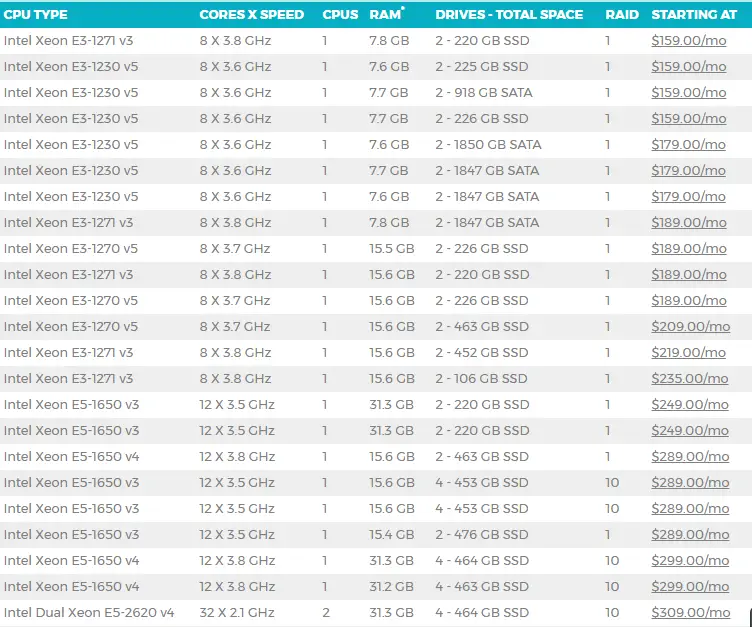Select 4 - 464 GB SSD in Dual Xeon row
The image size is (752, 627).
click(x=482, y=613)
